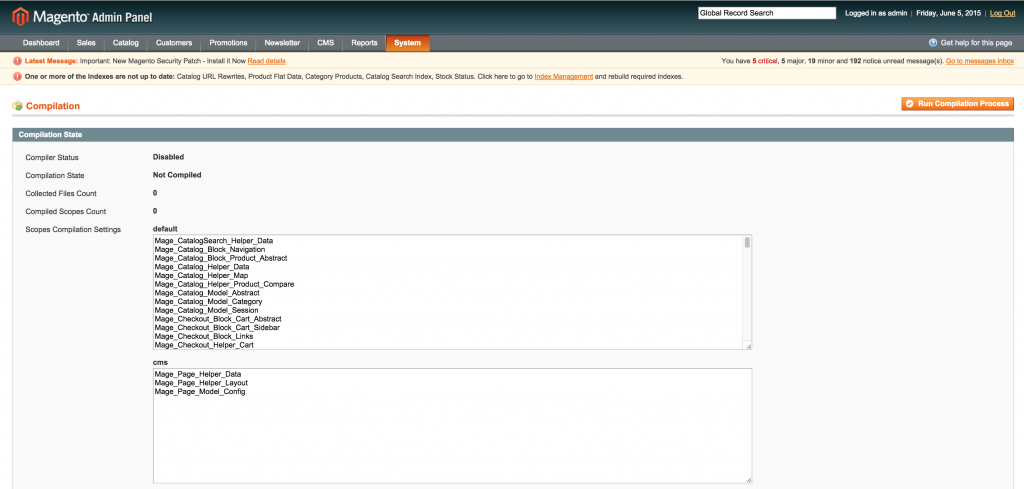The width and height of the screenshot is (1024, 489).
Task: Click the Mage_Catalog_Helper_Map line
Action: tap(201, 276)
